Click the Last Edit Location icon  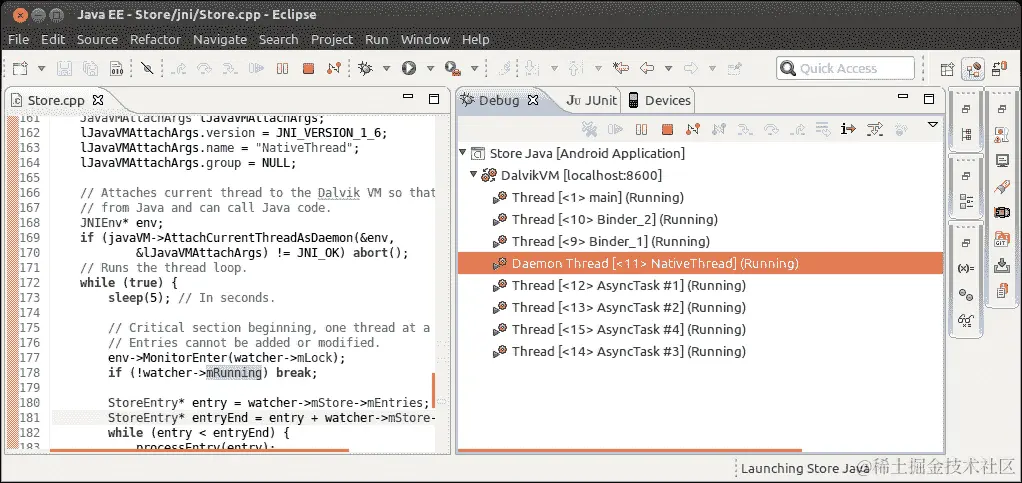(x=621, y=68)
